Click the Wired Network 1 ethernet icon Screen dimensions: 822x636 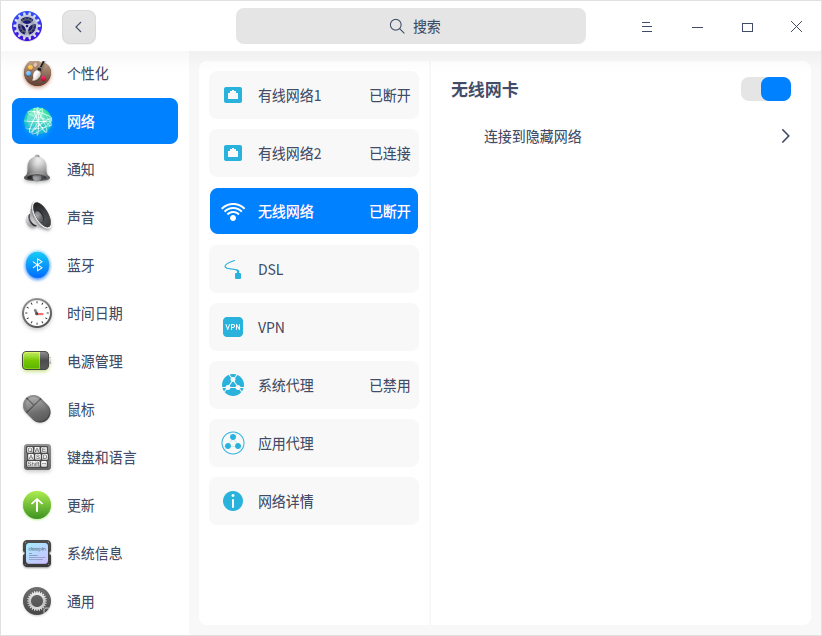click(233, 95)
